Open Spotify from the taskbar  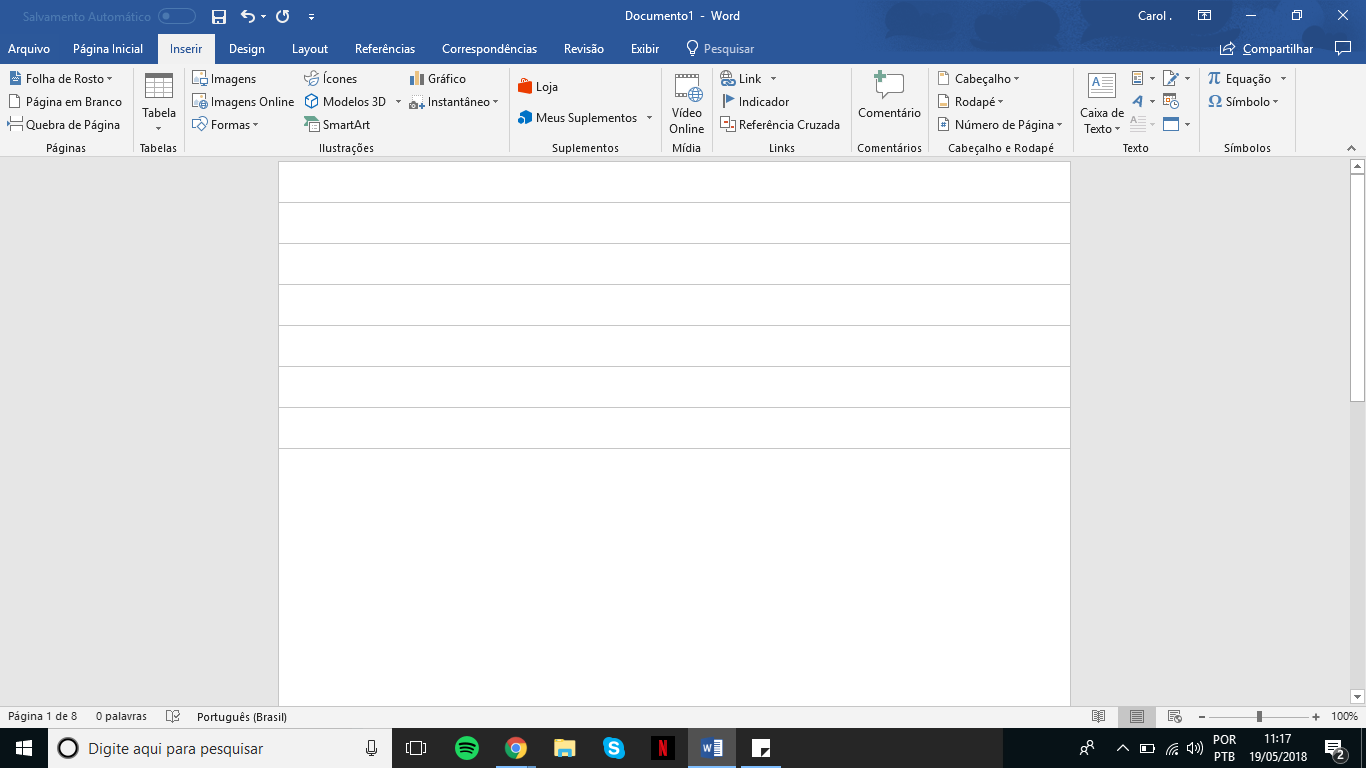pos(466,748)
